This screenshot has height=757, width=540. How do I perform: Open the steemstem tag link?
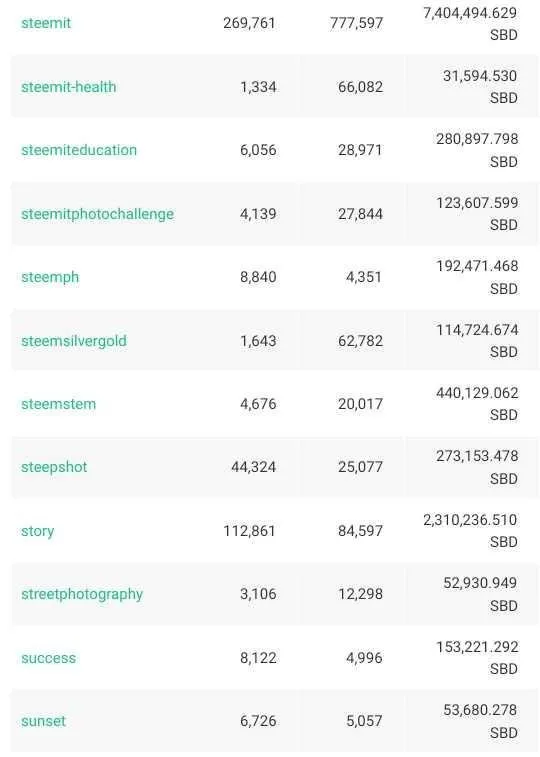(x=58, y=404)
